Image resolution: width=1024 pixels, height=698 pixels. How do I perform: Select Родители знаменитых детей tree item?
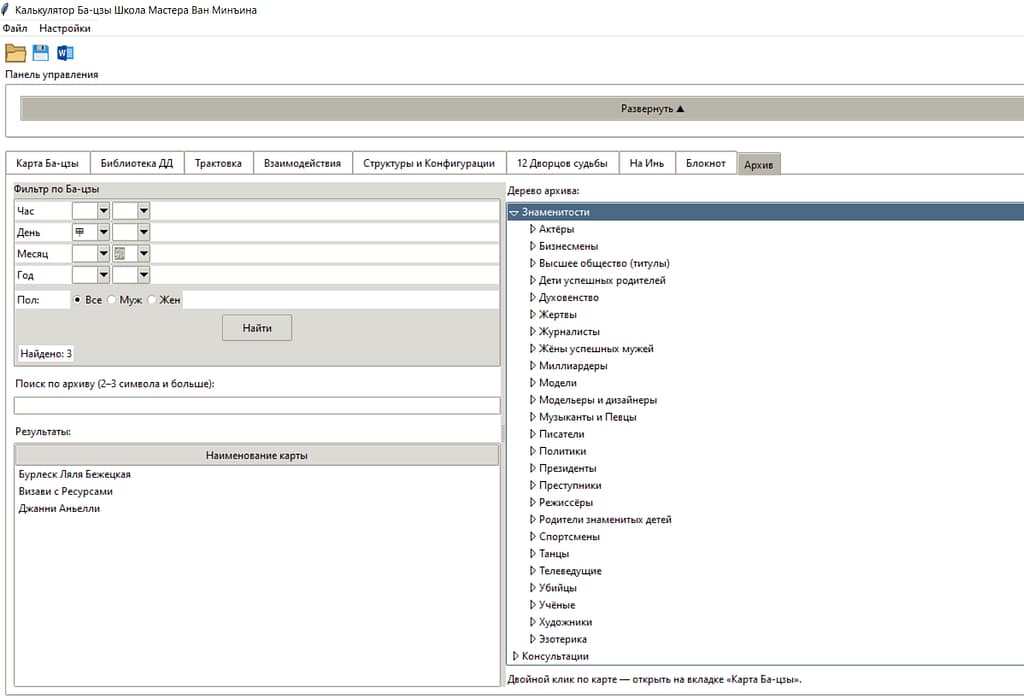pos(605,519)
